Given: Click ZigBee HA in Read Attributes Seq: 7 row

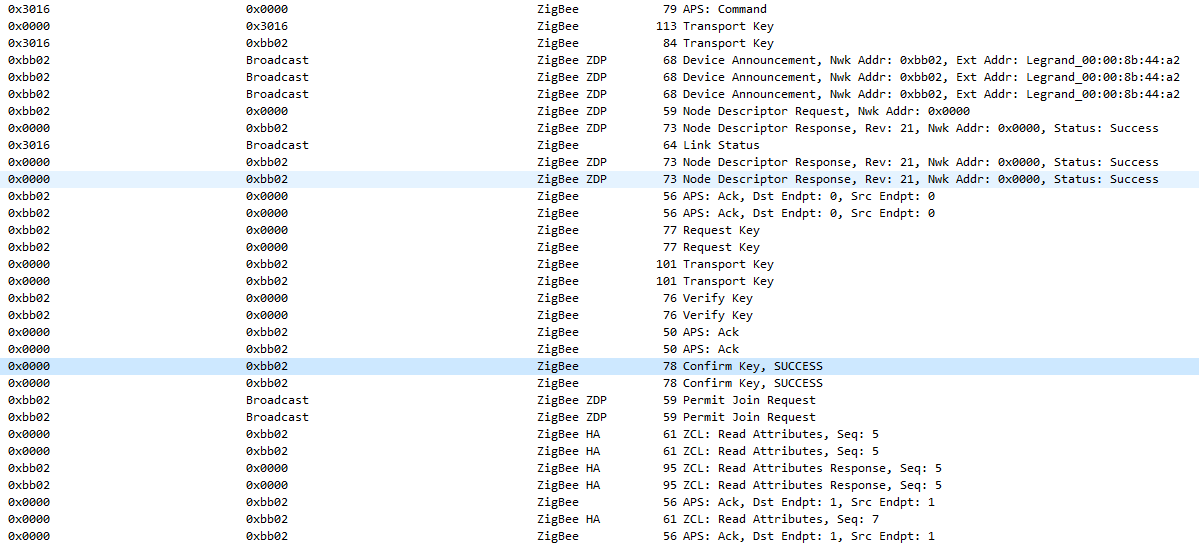Looking at the screenshot, I should click(568, 519).
